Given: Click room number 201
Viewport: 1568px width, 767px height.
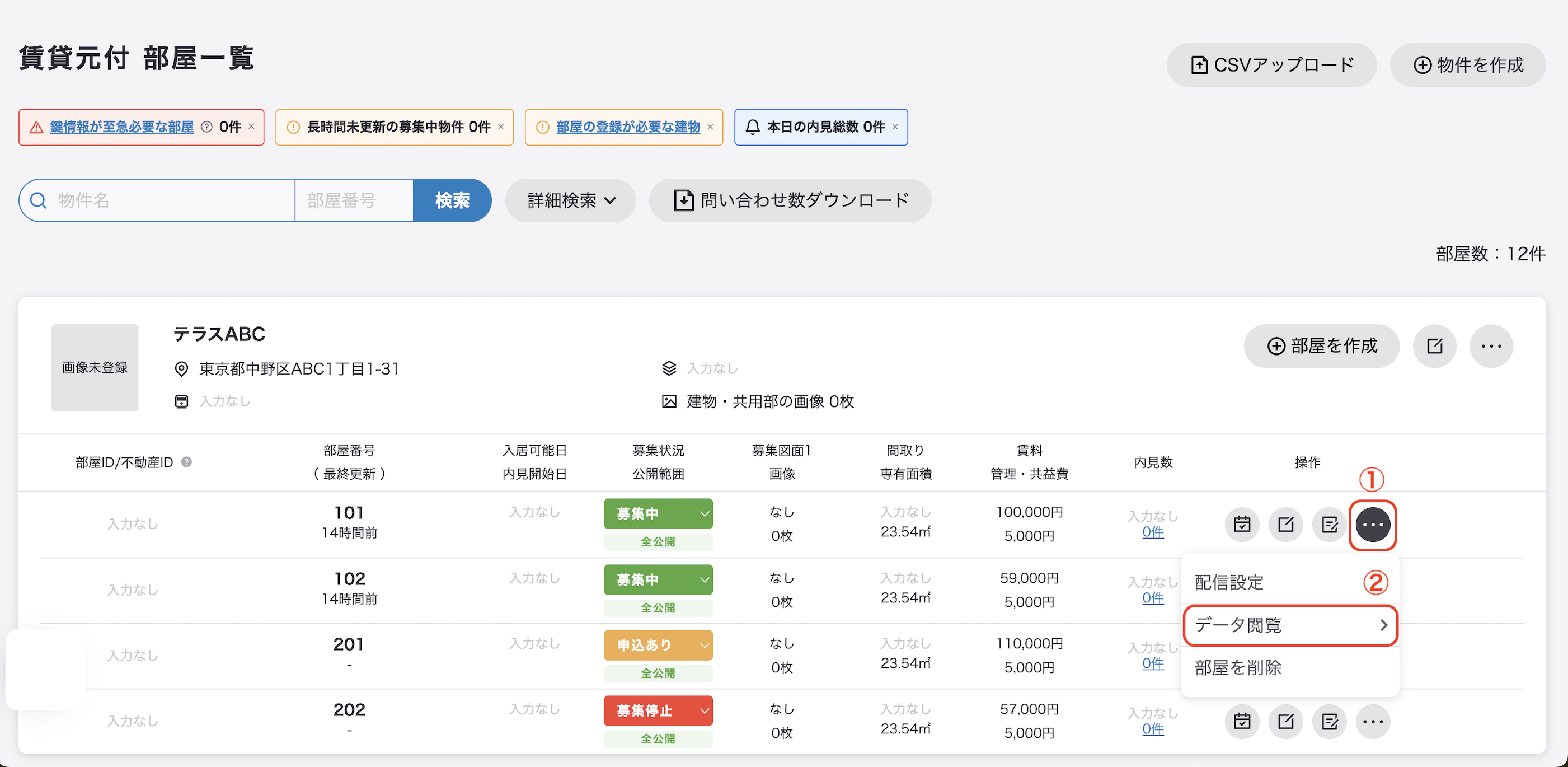Looking at the screenshot, I should click(349, 644).
